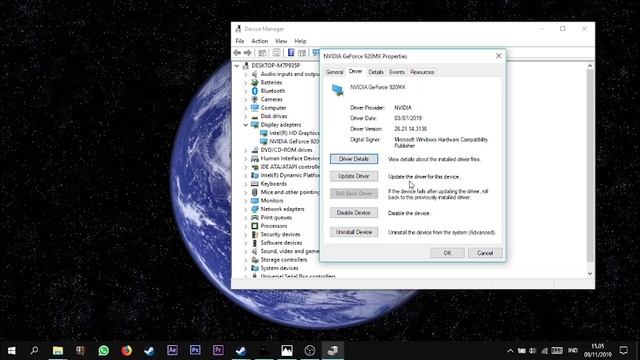Open Photoshop from the taskbar
The height and width of the screenshot is (360, 640).
click(x=195, y=350)
